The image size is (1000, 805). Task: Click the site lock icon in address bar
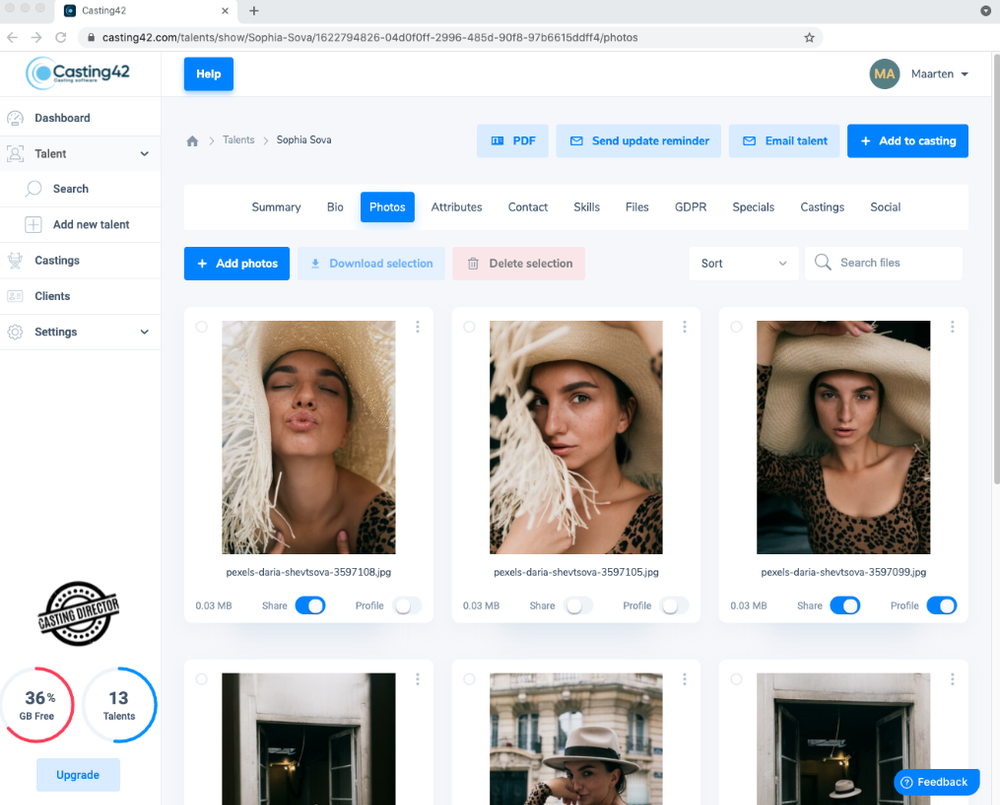[x=91, y=38]
